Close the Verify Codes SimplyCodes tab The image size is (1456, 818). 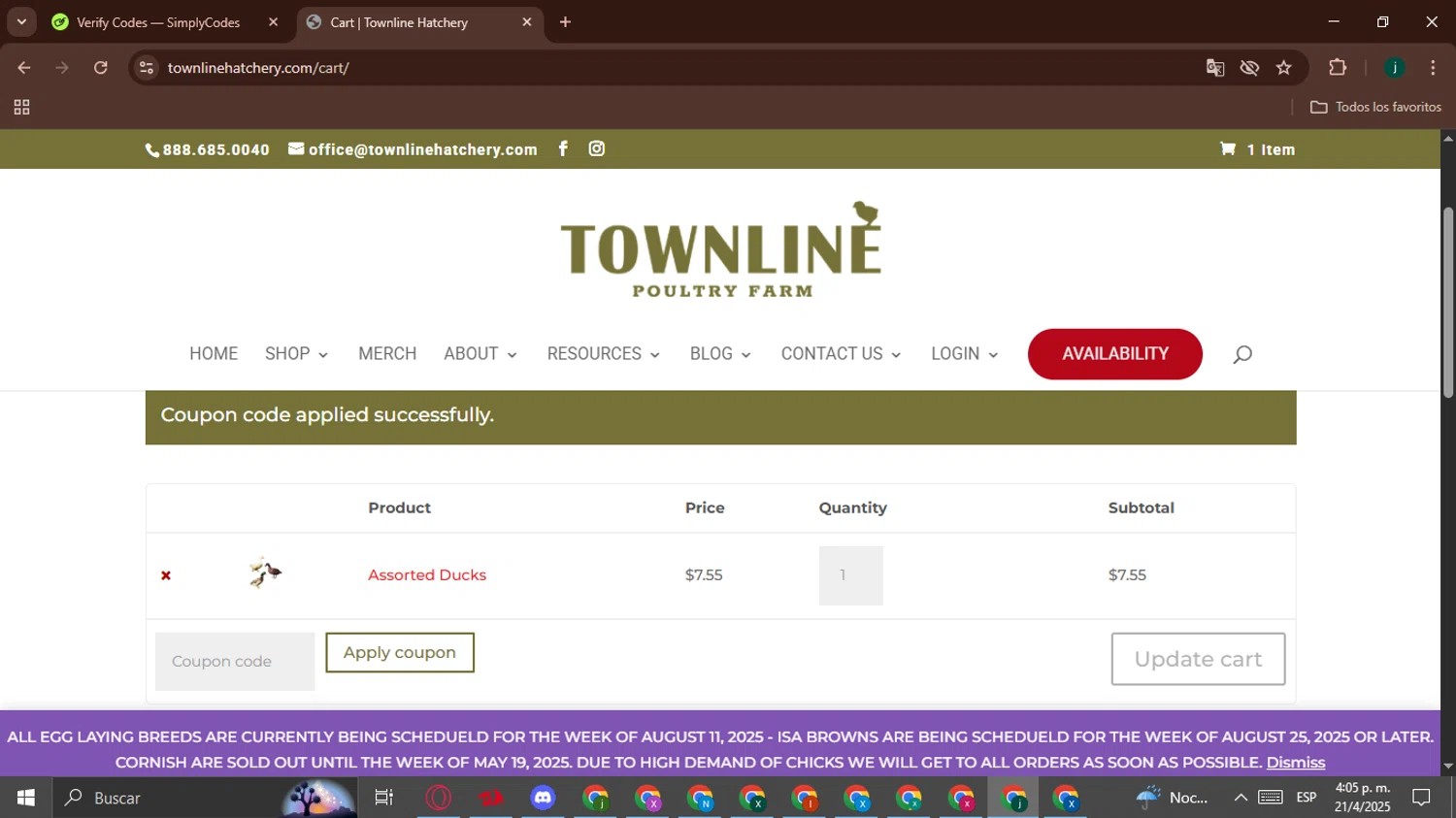point(274,22)
